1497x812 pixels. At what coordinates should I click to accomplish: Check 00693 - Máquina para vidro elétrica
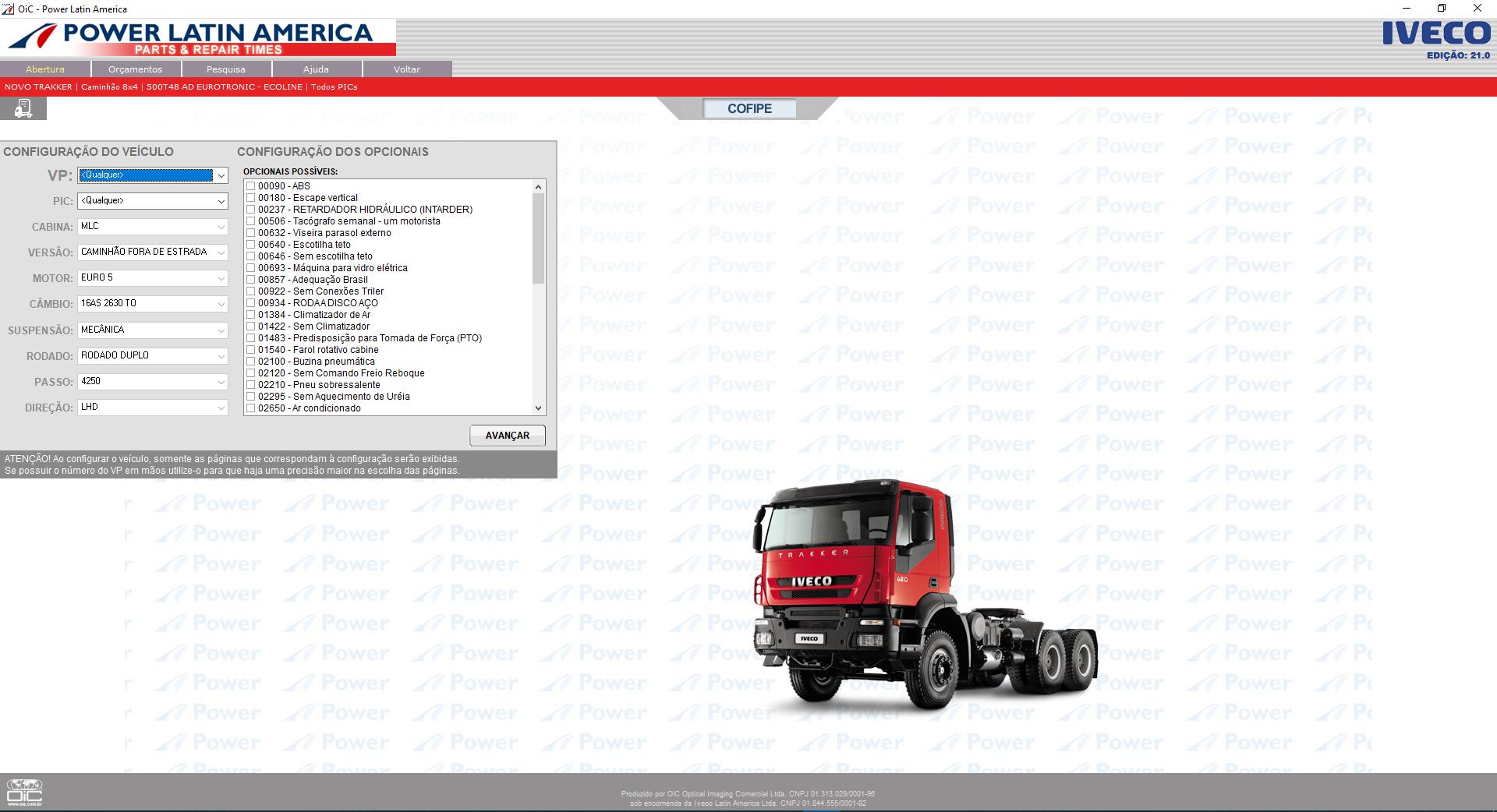click(251, 268)
